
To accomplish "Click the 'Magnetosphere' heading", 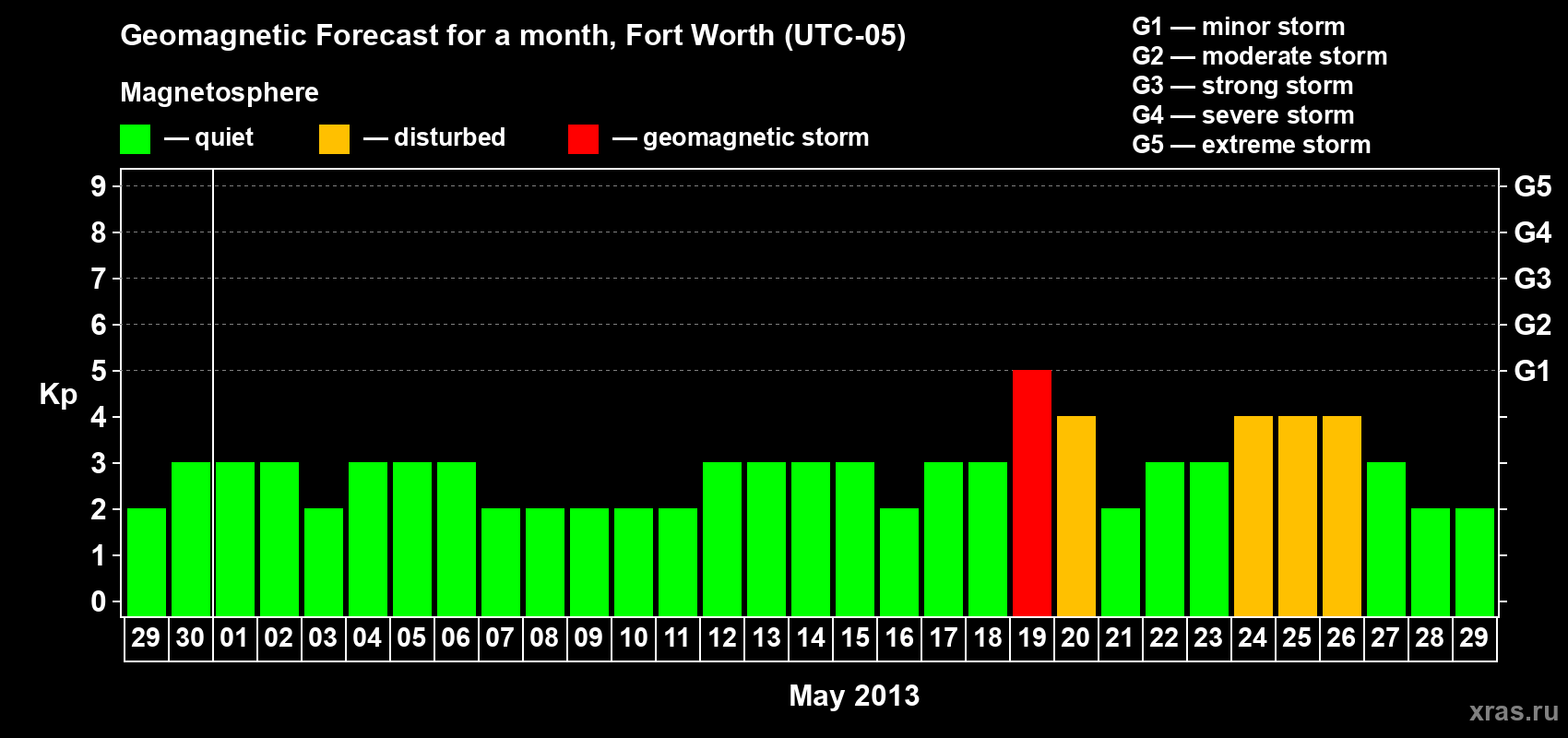I will click(220, 92).
